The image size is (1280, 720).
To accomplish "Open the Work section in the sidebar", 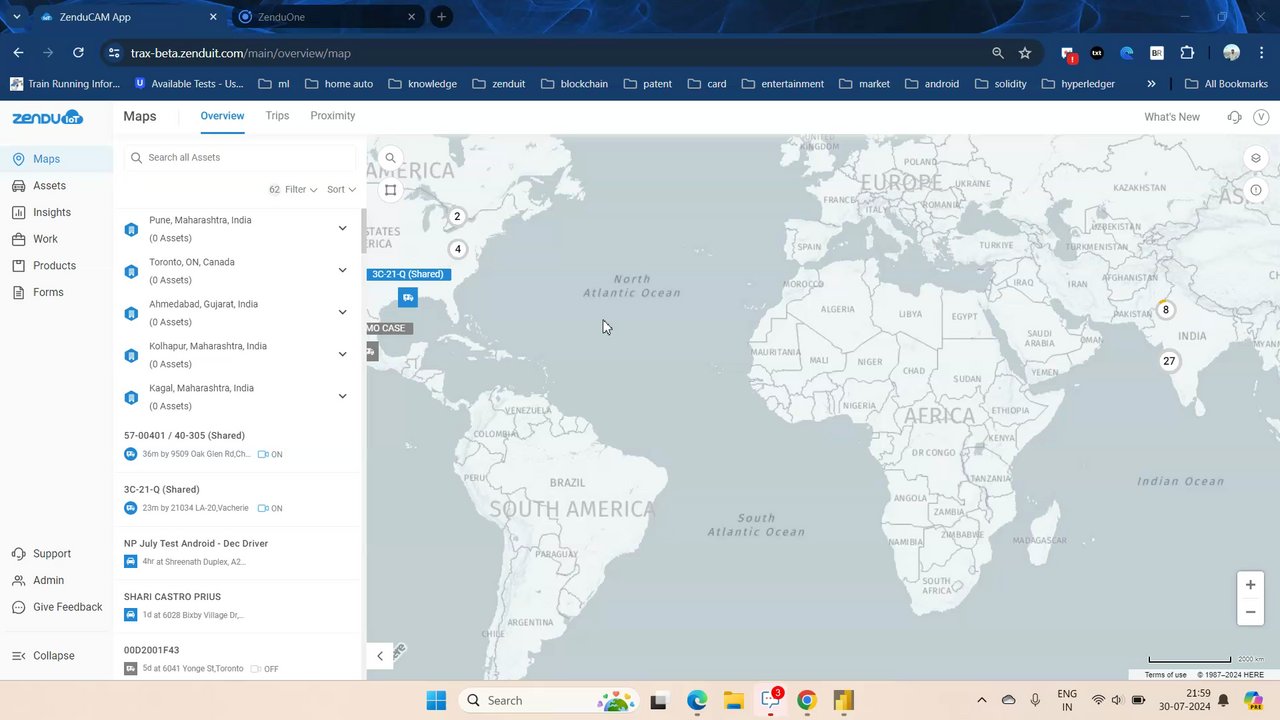I will tap(45, 239).
